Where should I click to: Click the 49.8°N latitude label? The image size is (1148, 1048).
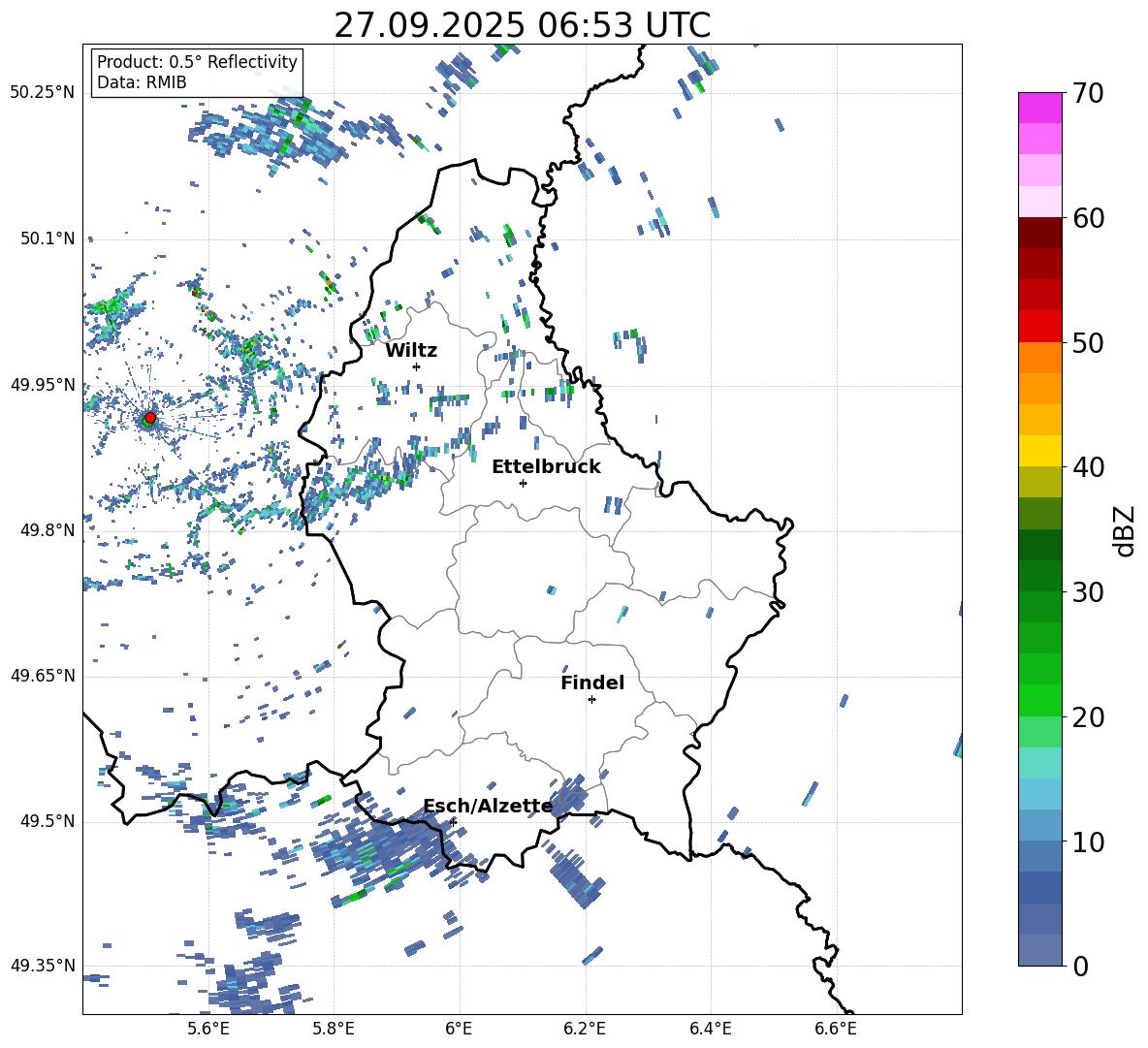(47, 530)
